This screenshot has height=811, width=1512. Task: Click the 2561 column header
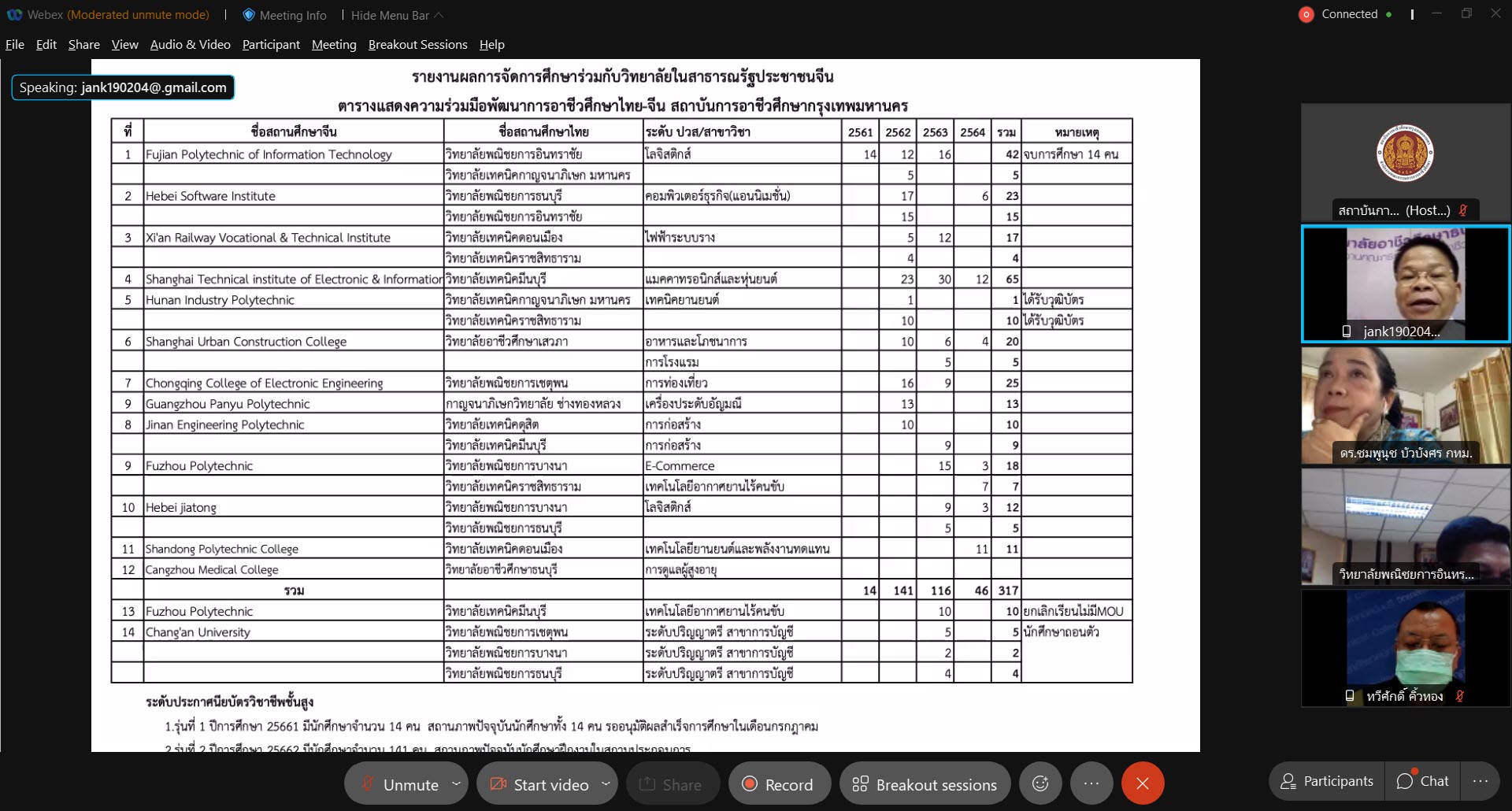pos(860,132)
